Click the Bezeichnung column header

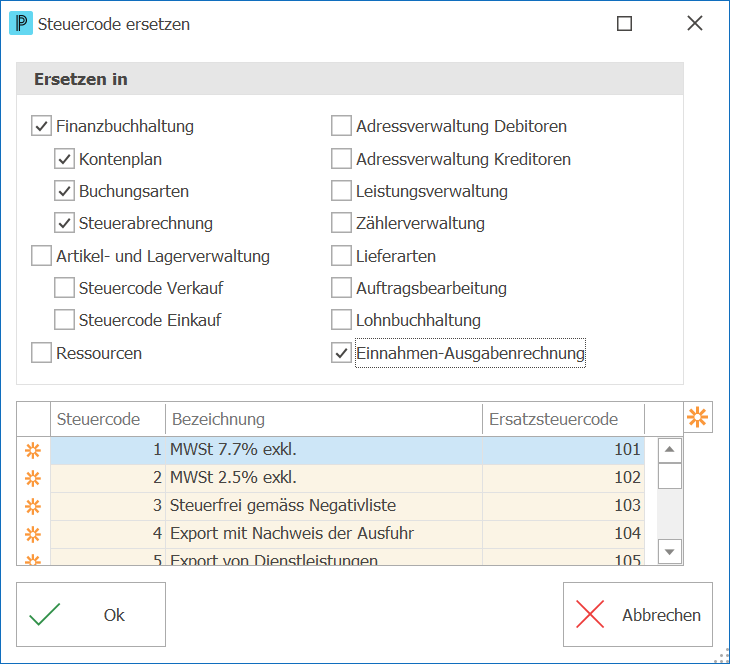(x=324, y=419)
